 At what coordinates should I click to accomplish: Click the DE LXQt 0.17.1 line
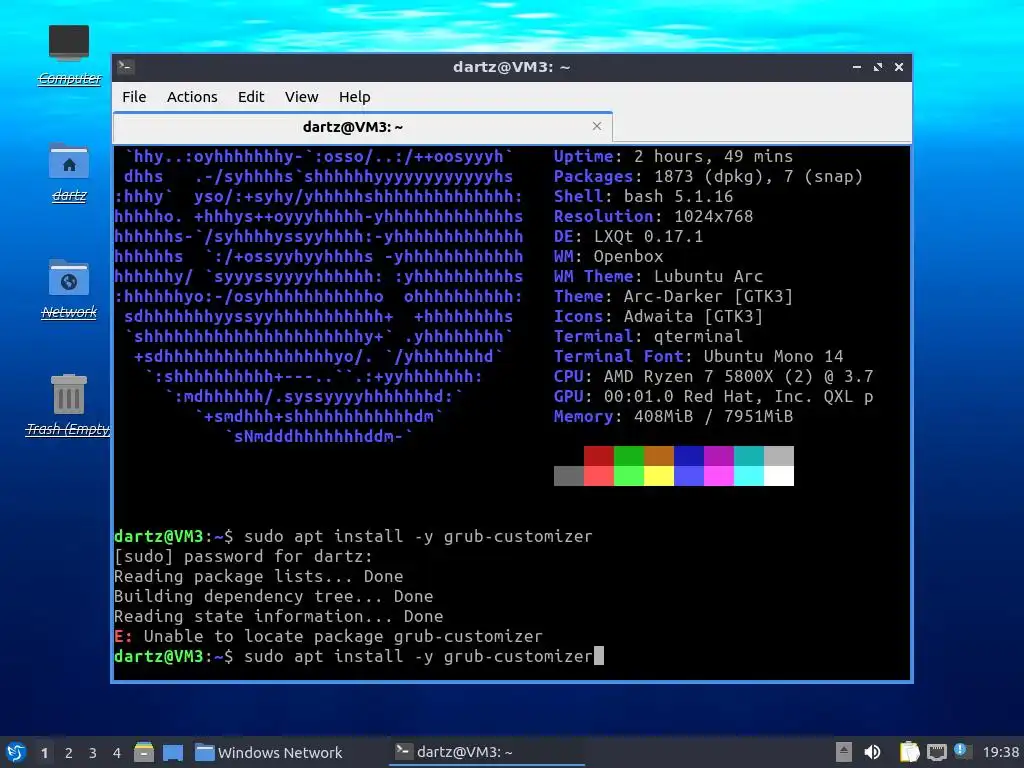click(628, 236)
